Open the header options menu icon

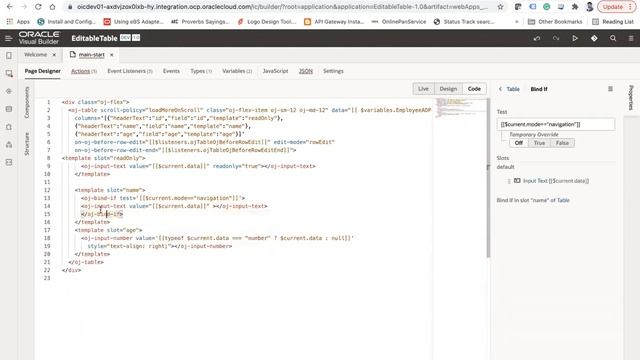(631, 38)
